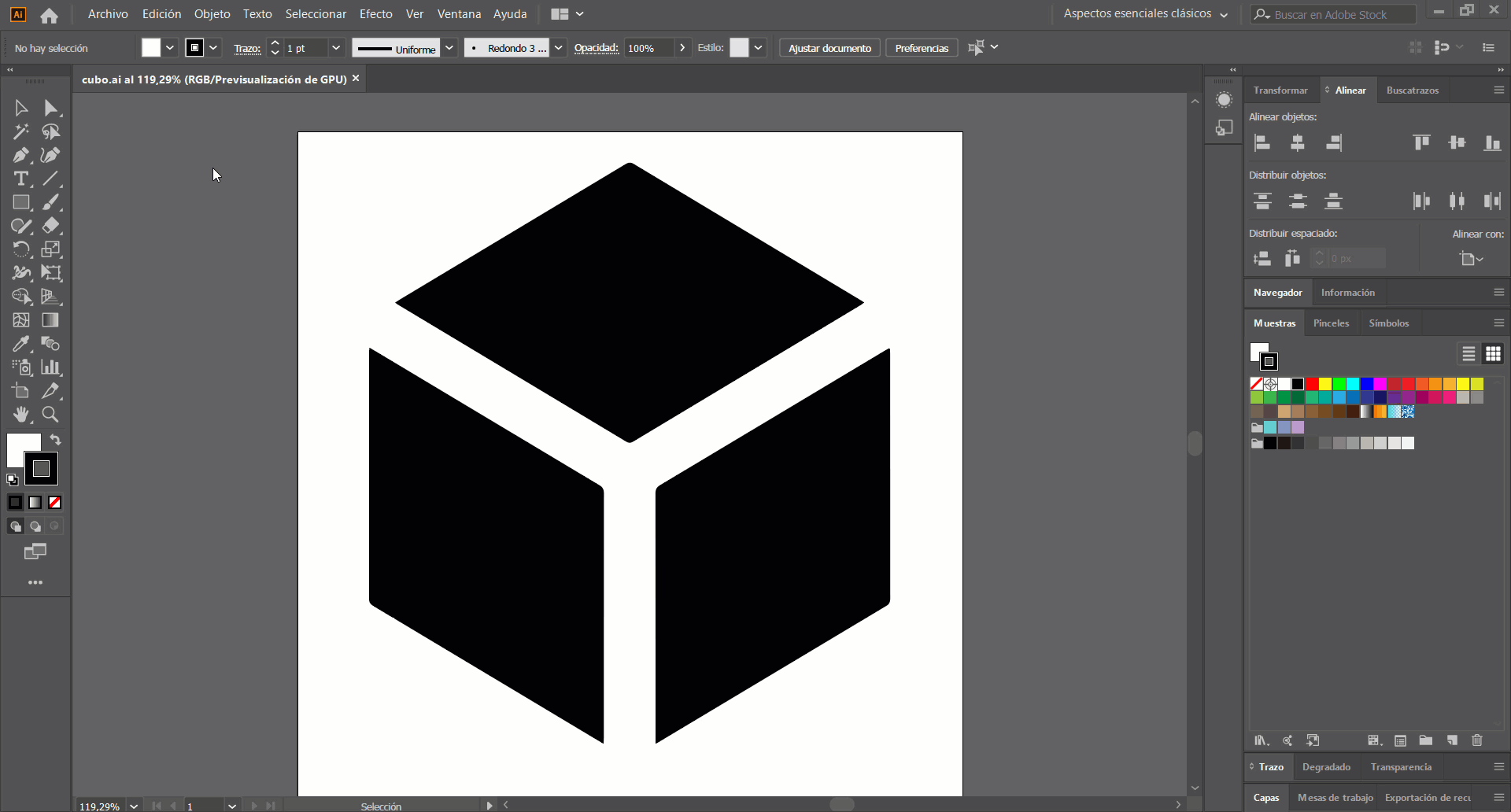
Task: Open the stroke weight dropdown
Action: (x=336, y=48)
